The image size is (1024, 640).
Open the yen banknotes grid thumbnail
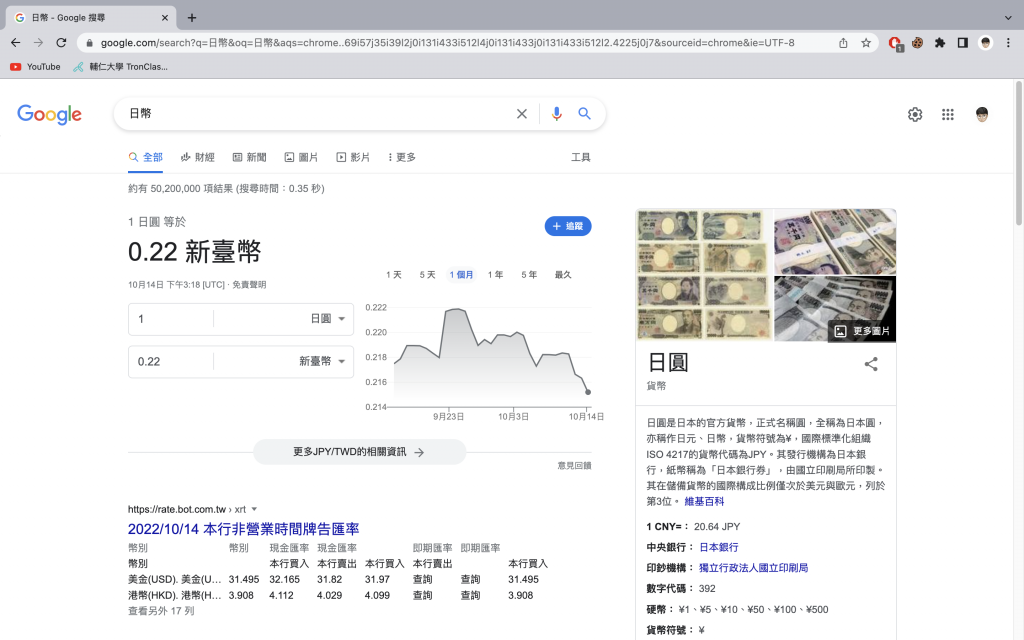[x=704, y=274]
